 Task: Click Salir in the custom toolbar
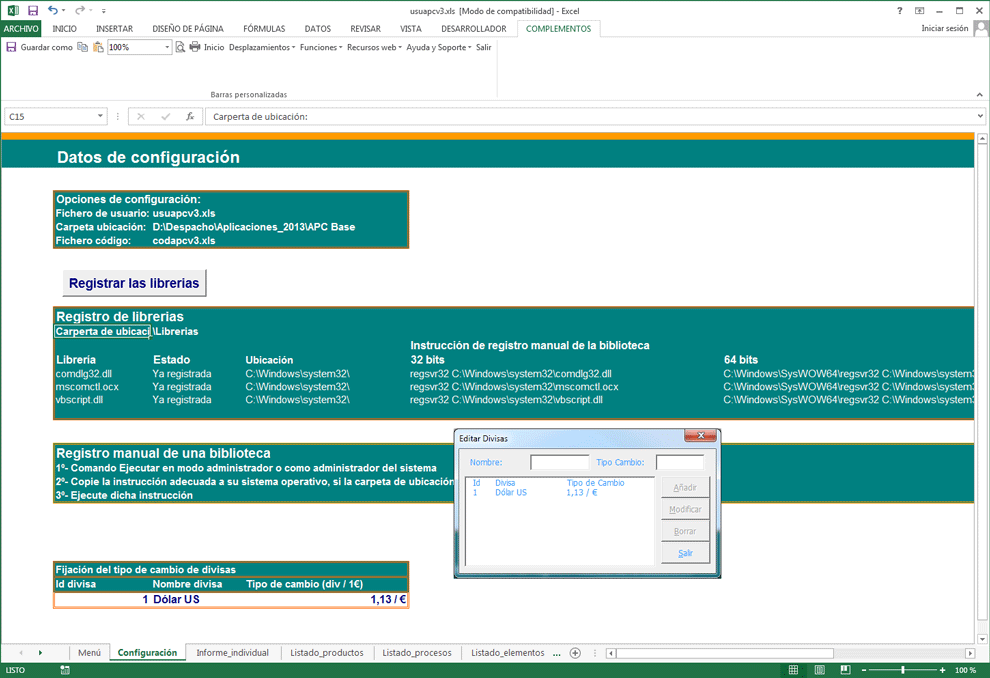coord(484,47)
